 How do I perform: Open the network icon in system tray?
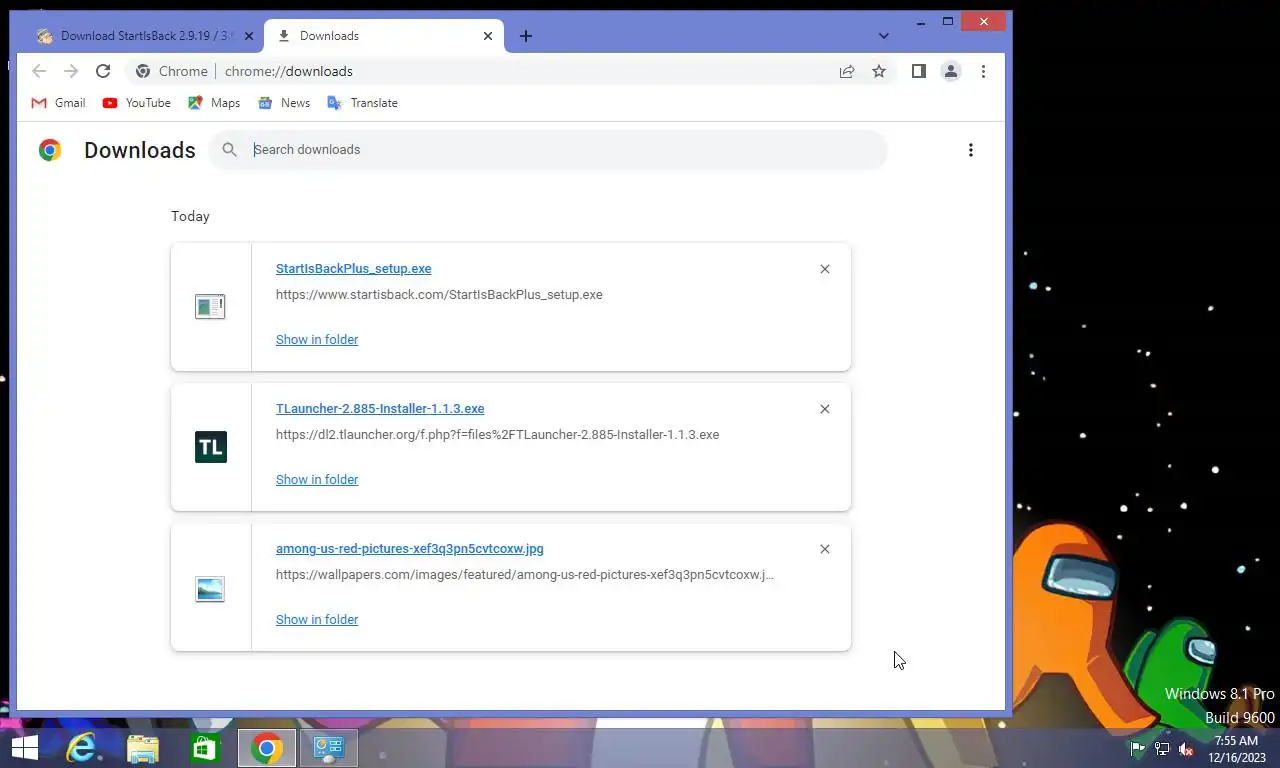point(1162,748)
